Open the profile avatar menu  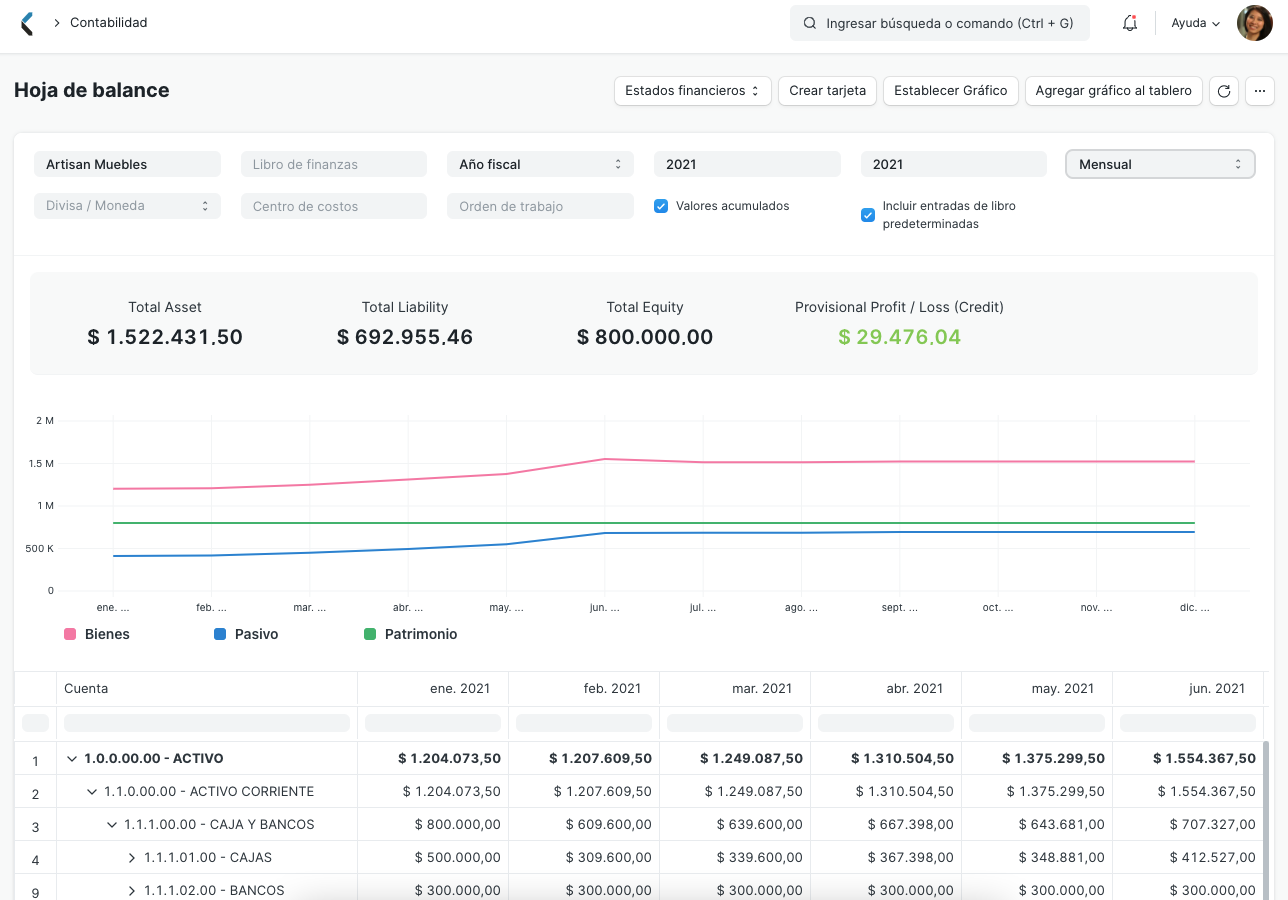(x=1254, y=22)
